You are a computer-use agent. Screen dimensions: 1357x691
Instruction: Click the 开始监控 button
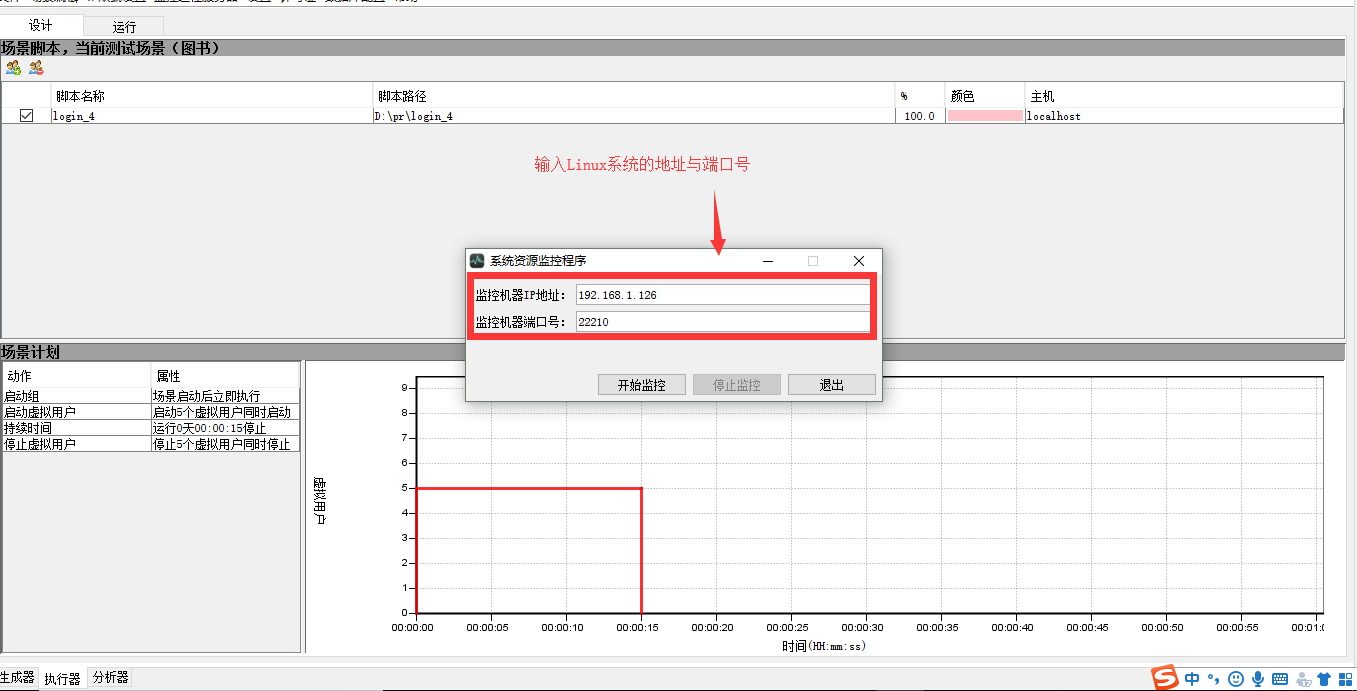[x=641, y=385]
